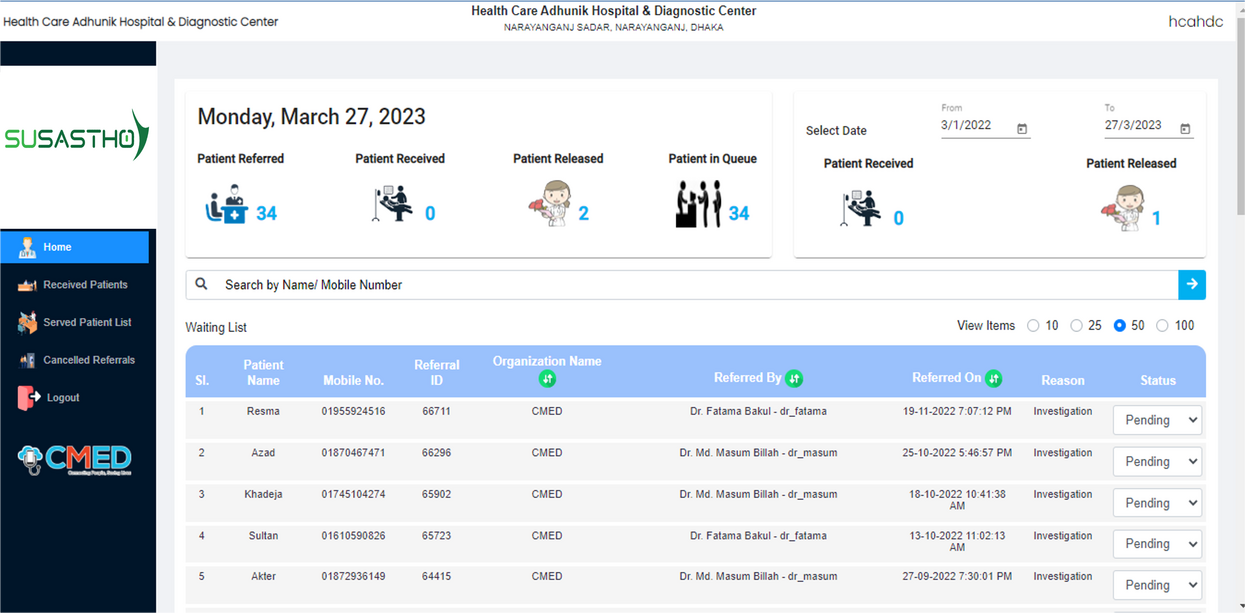This screenshot has height=613, width=1246.
Task: Click the hcahdc user label
Action: point(1195,21)
